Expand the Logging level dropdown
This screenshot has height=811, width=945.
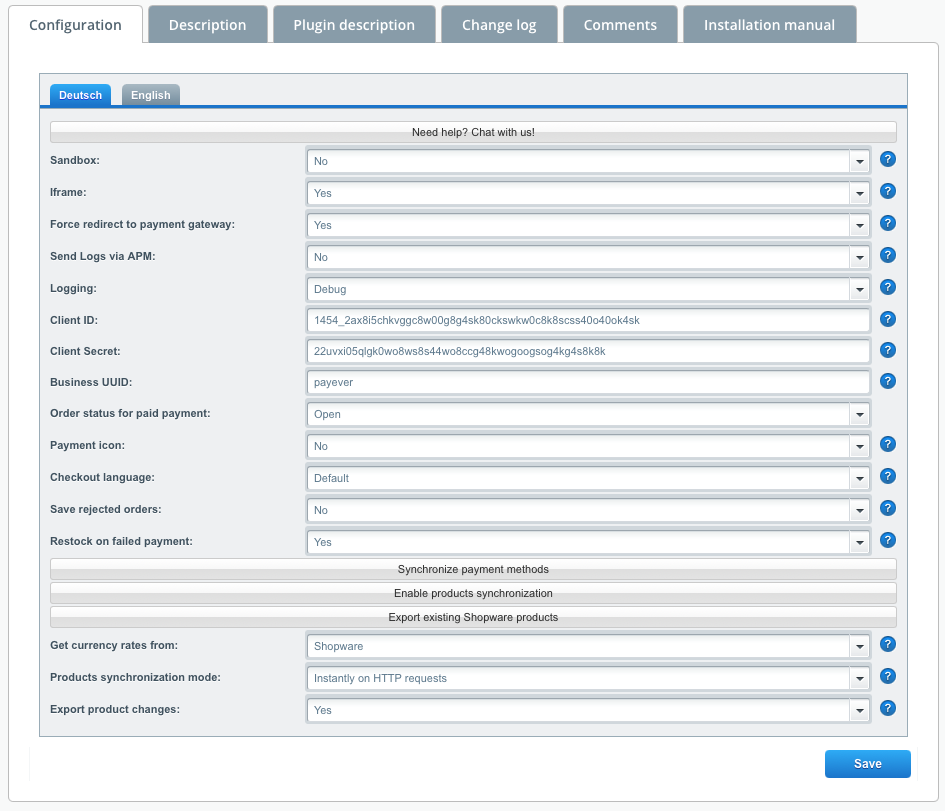(859, 289)
